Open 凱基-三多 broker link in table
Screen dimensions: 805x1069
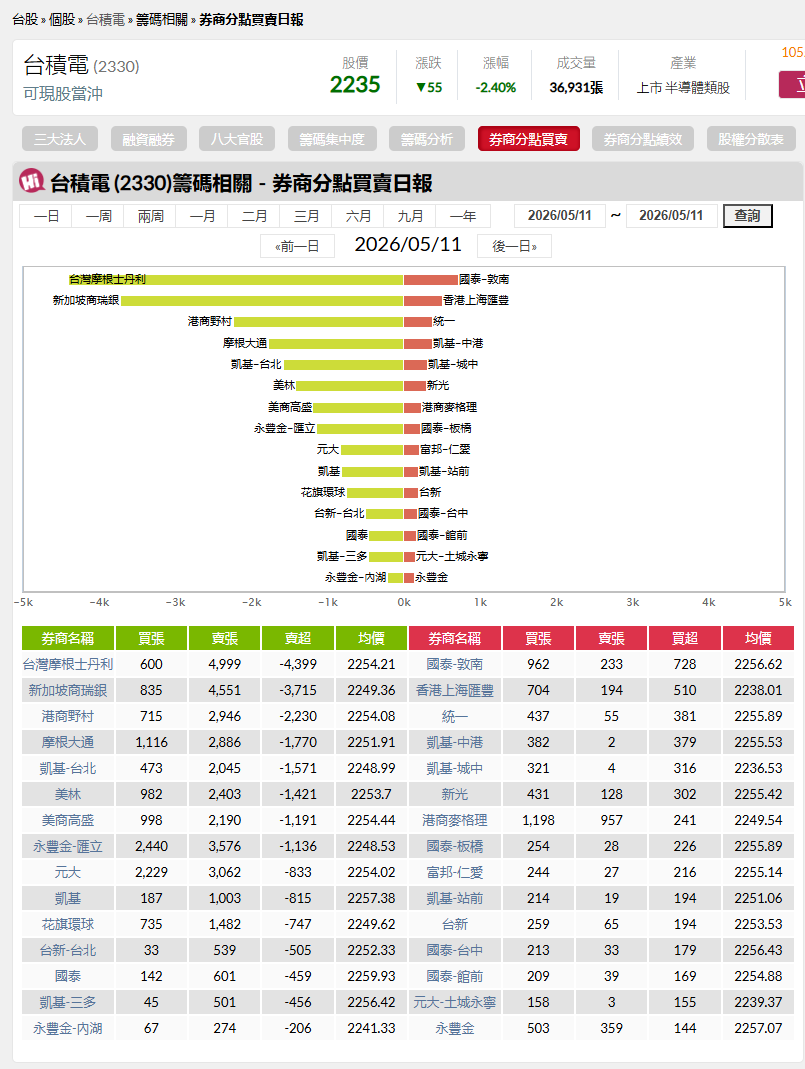(67, 1002)
